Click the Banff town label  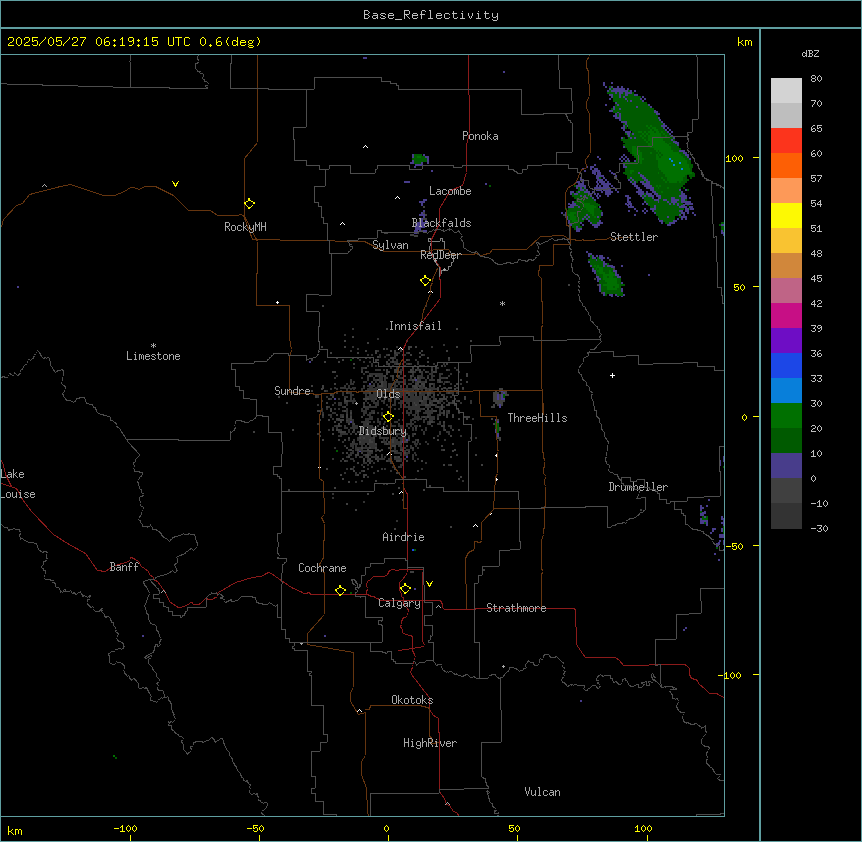124,567
